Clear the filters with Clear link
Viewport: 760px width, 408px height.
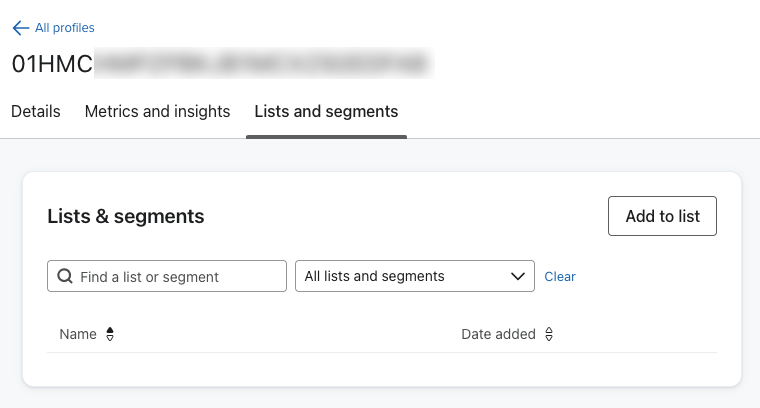click(x=560, y=277)
